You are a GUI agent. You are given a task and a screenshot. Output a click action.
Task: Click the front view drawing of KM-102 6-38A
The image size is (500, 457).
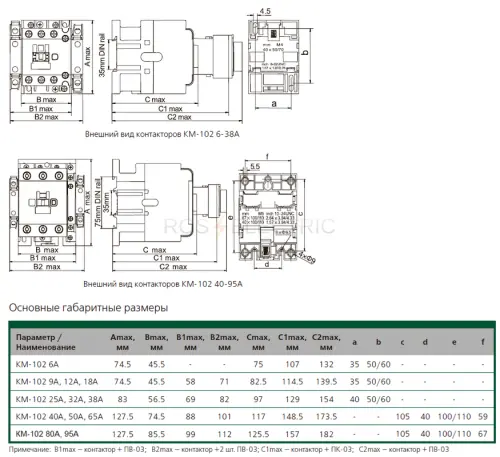click(51, 71)
